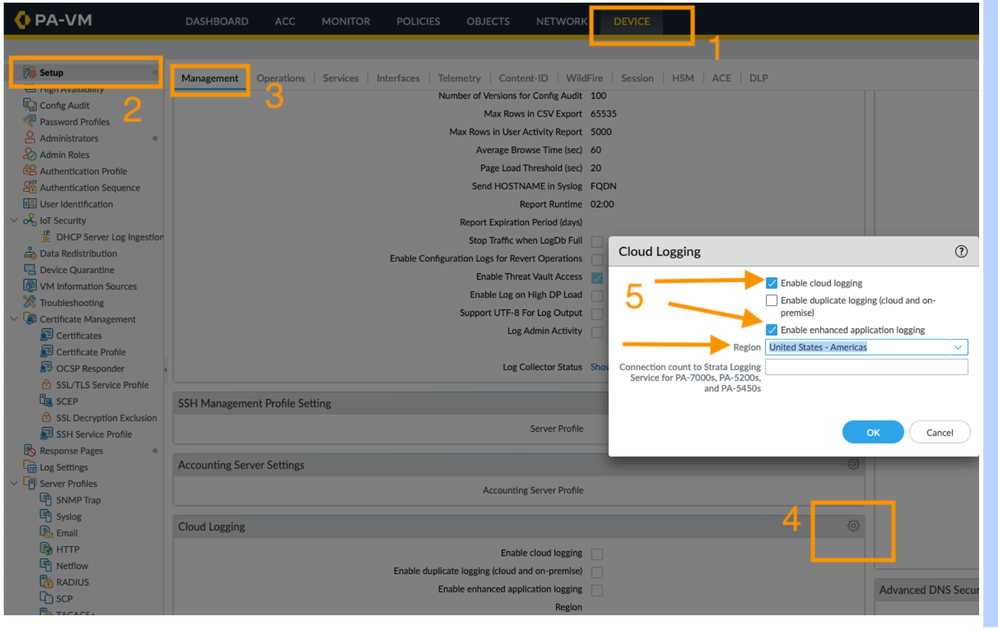This screenshot has height=630, width=998.
Task: Open the OBJECTS top menu
Action: click(488, 21)
